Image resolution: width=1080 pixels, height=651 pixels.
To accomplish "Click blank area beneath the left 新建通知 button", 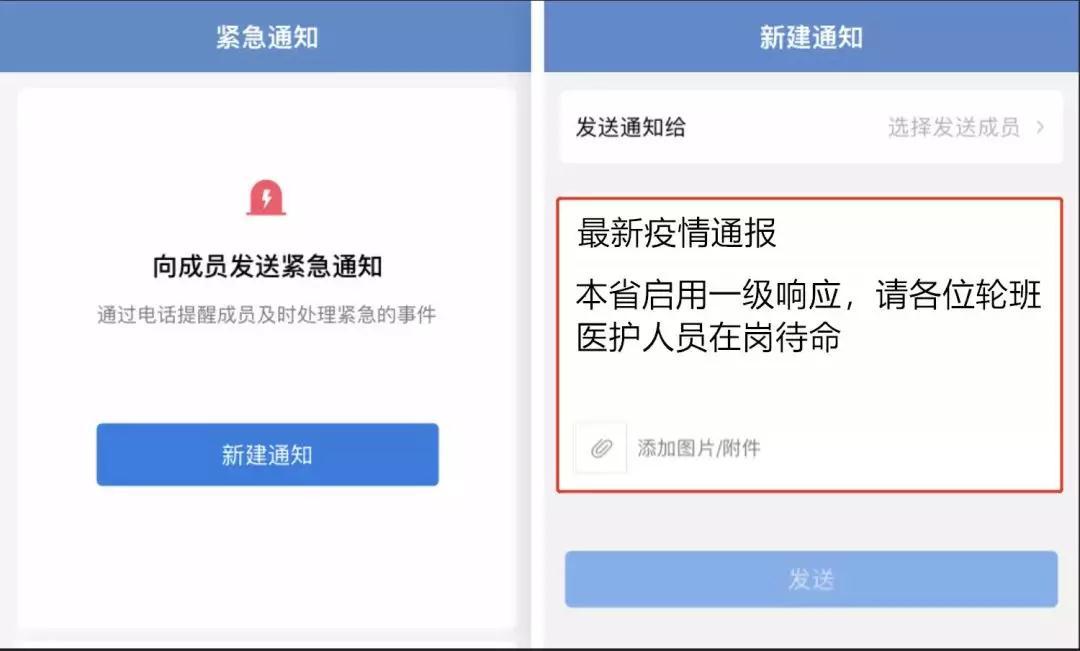I will [x=267, y=551].
